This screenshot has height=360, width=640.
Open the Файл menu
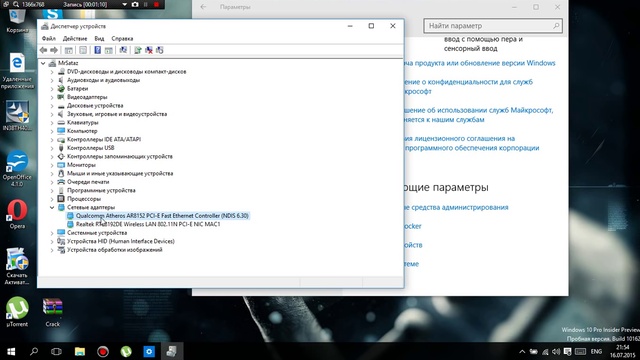[49, 38]
